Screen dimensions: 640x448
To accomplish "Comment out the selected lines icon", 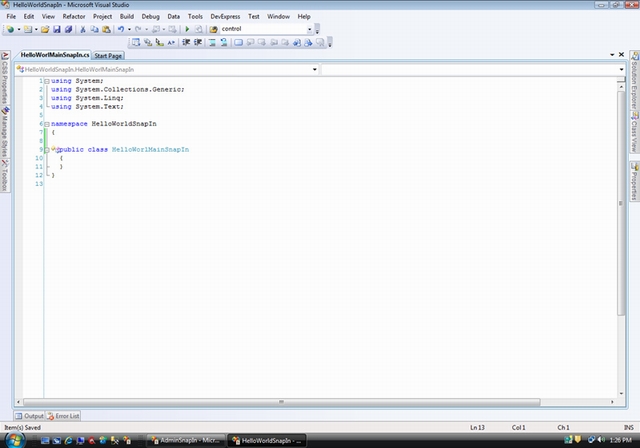I will pyautogui.click(x=212, y=42).
